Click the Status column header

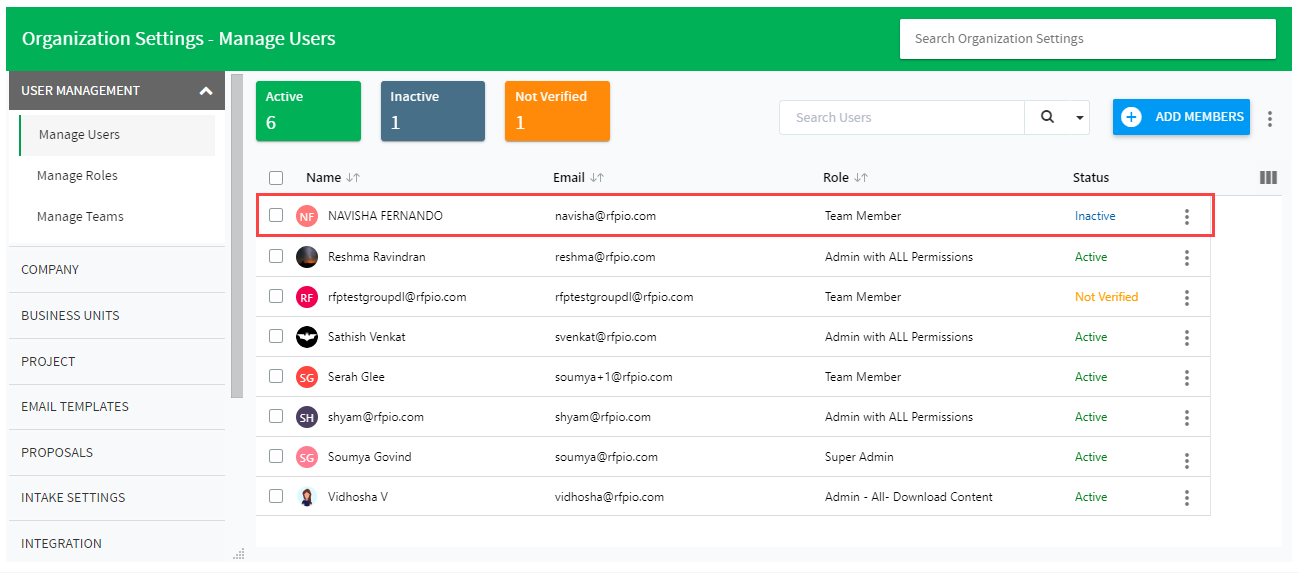[x=1091, y=178]
